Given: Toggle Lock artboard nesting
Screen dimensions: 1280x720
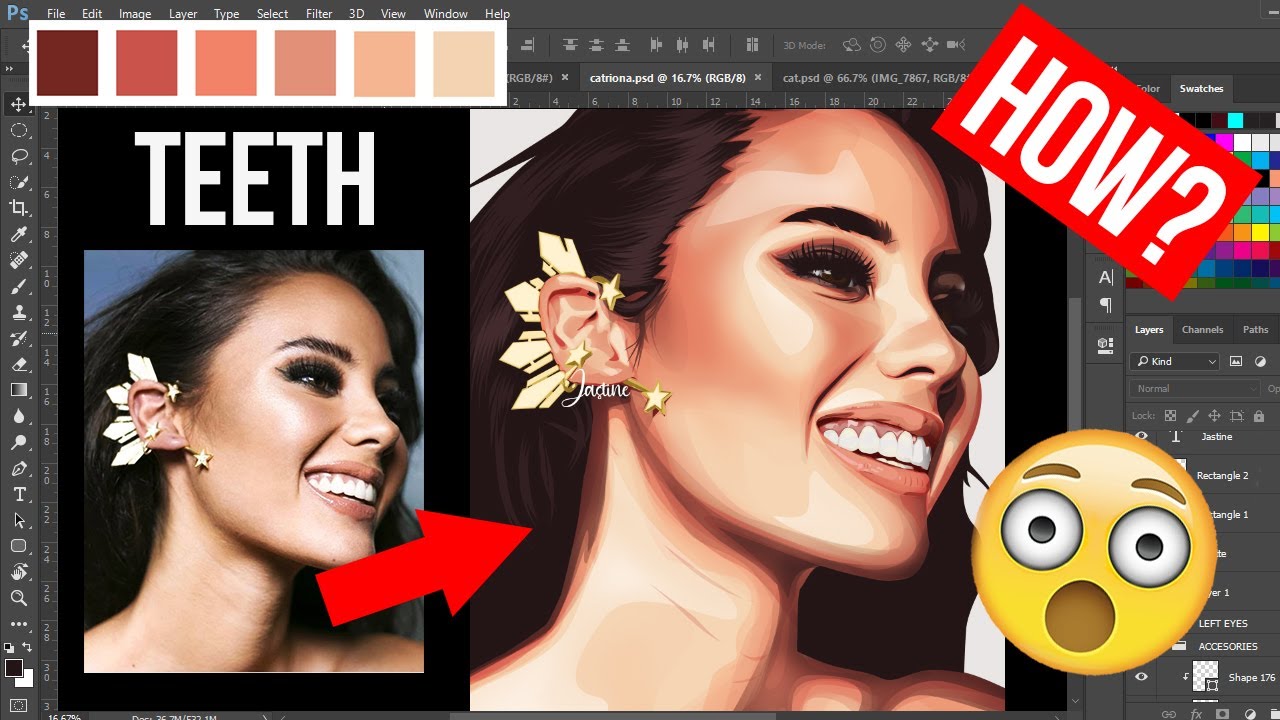Looking at the screenshot, I should [1236, 416].
